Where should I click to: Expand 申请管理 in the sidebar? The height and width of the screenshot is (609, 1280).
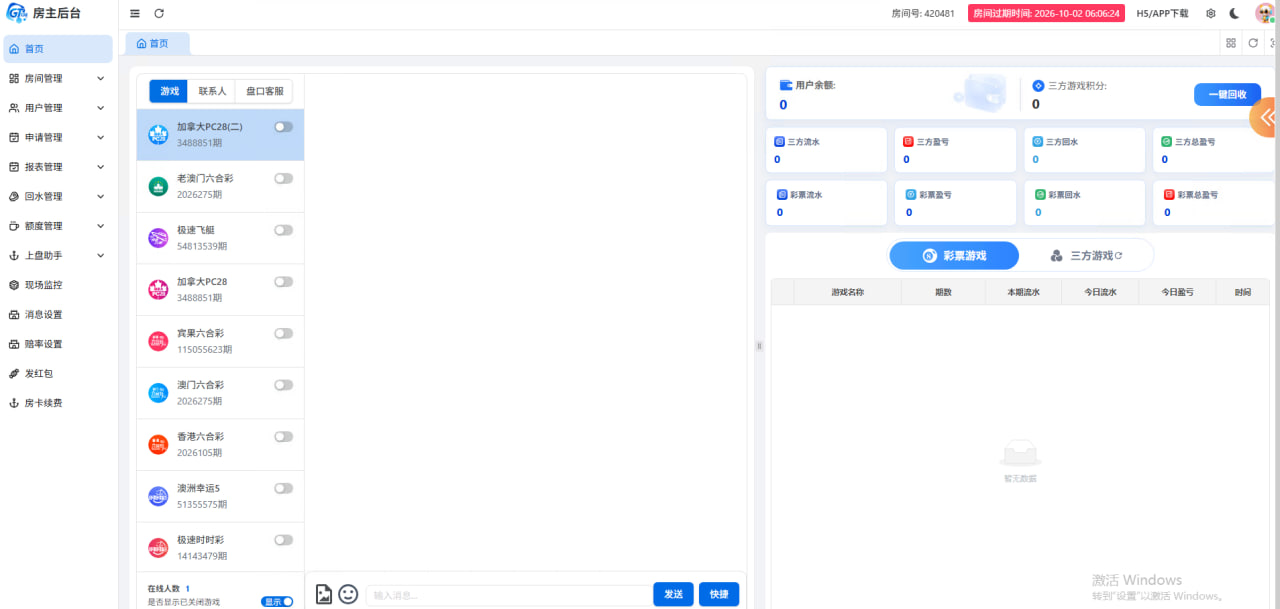pyautogui.click(x=57, y=137)
